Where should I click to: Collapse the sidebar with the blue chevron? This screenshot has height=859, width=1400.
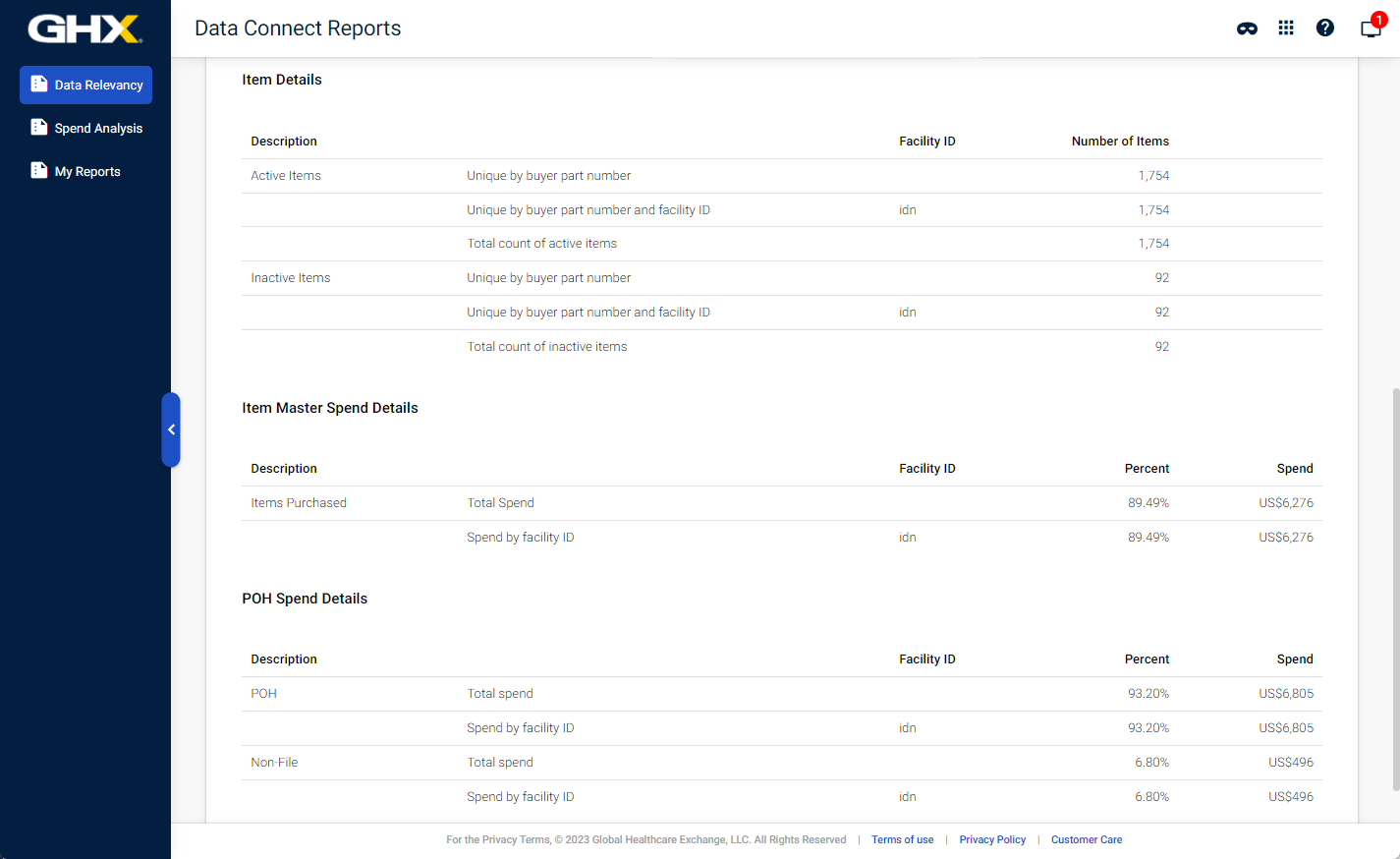[x=171, y=429]
